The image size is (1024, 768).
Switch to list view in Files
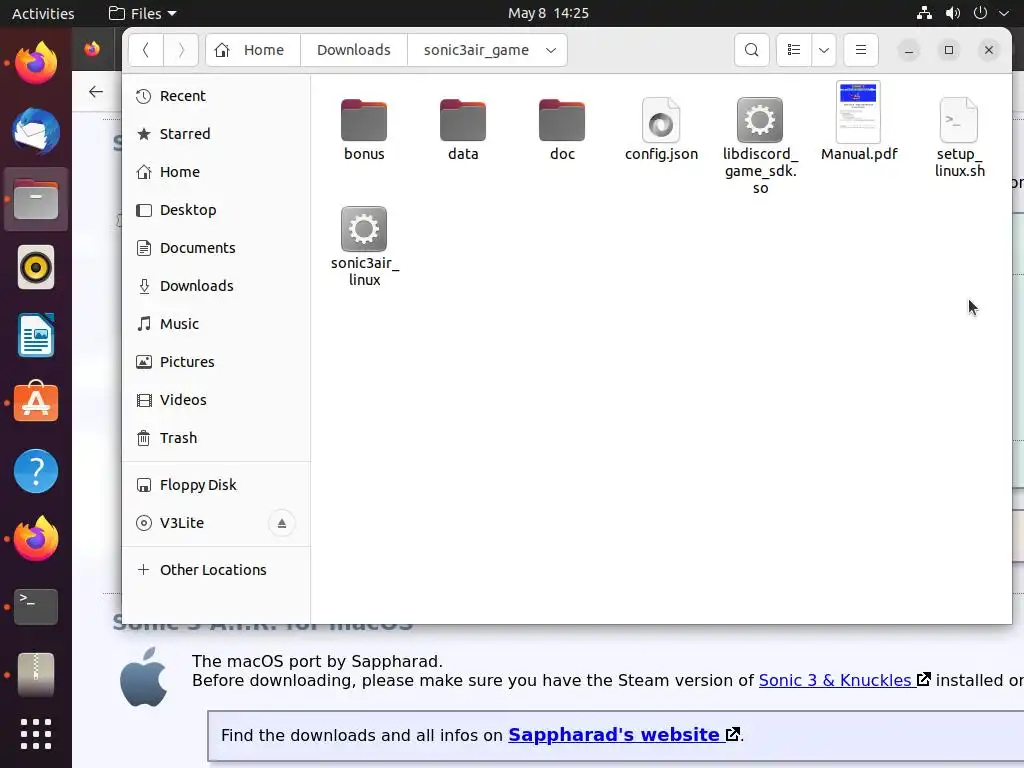(x=794, y=50)
